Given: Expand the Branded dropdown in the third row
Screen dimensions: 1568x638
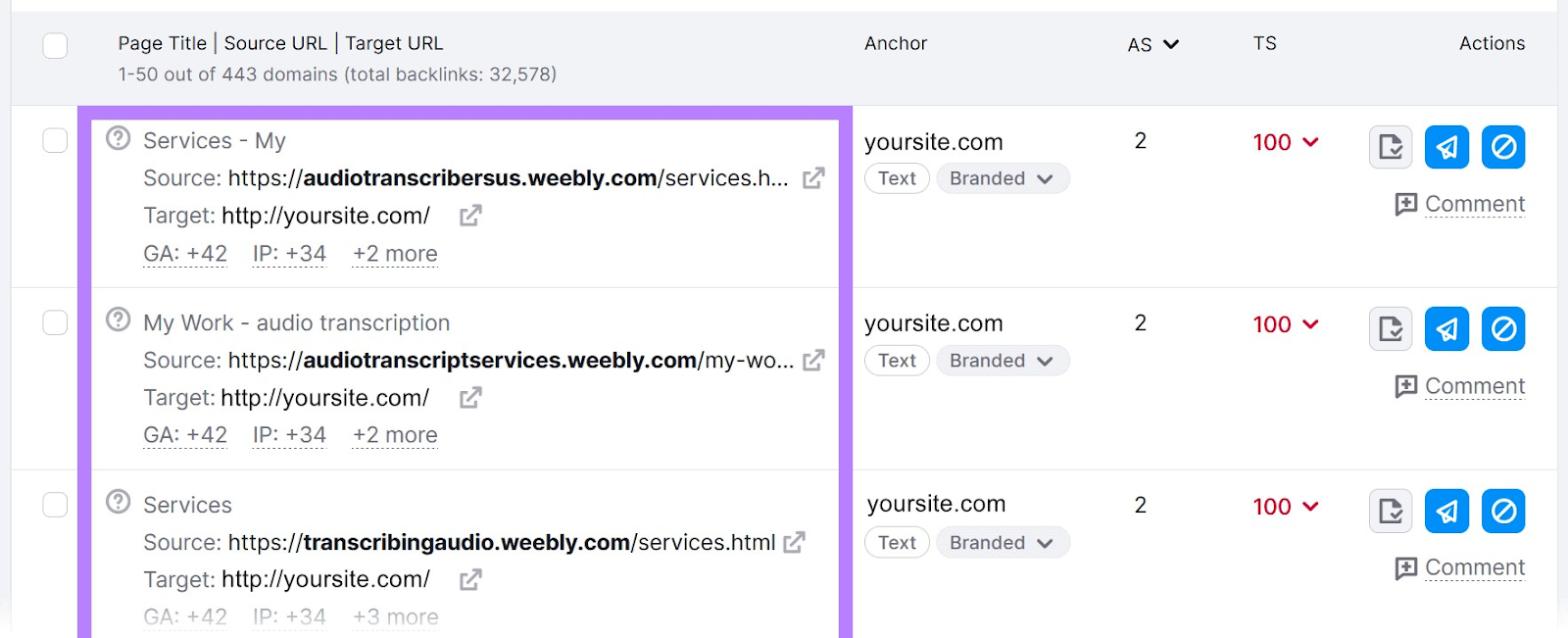Looking at the screenshot, I should tap(1002, 543).
